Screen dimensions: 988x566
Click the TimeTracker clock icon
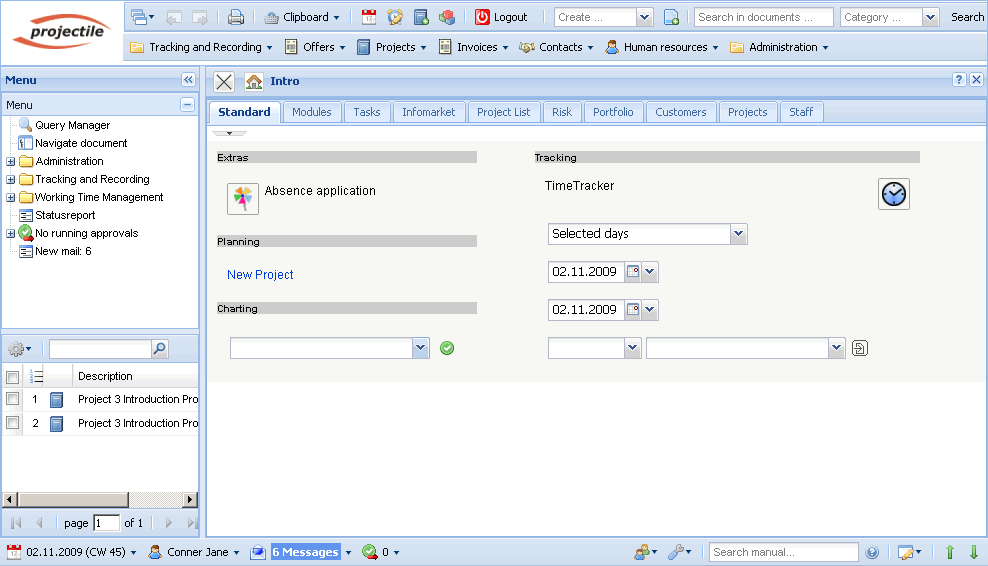(x=893, y=194)
